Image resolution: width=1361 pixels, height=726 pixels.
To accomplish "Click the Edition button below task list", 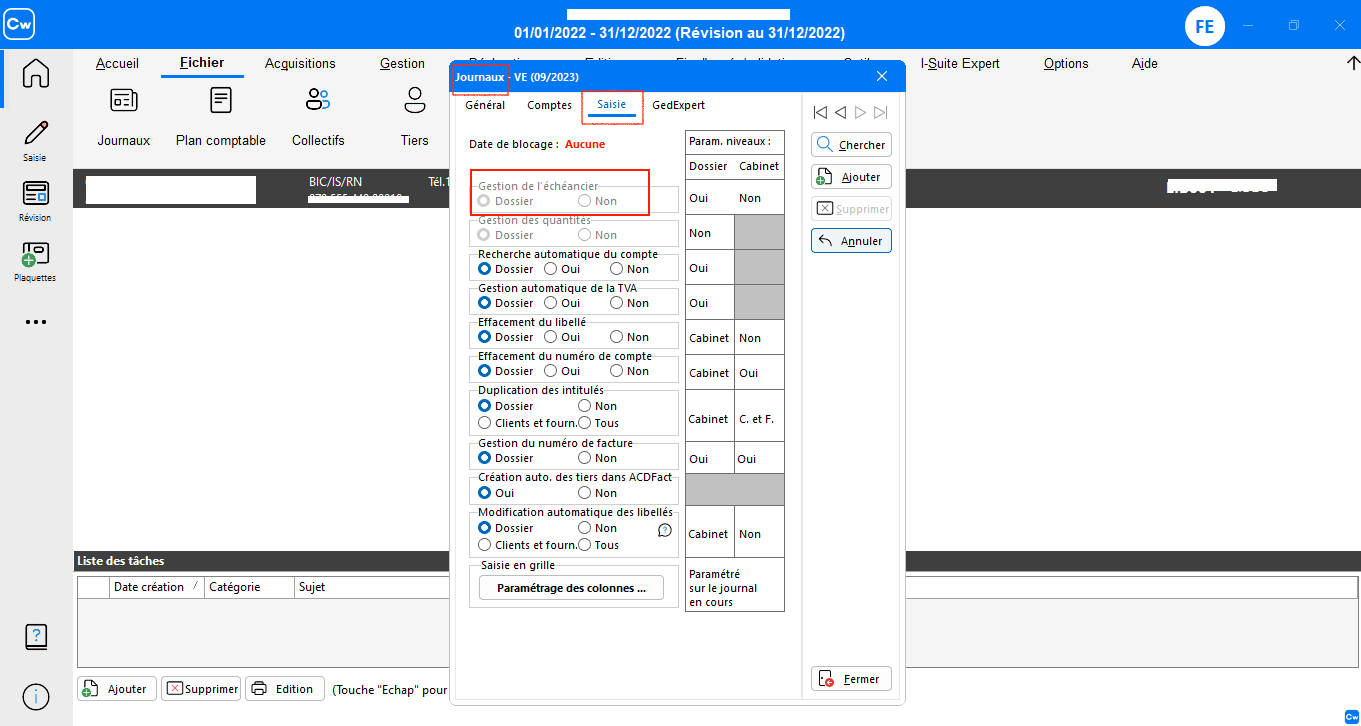I will click(285, 689).
